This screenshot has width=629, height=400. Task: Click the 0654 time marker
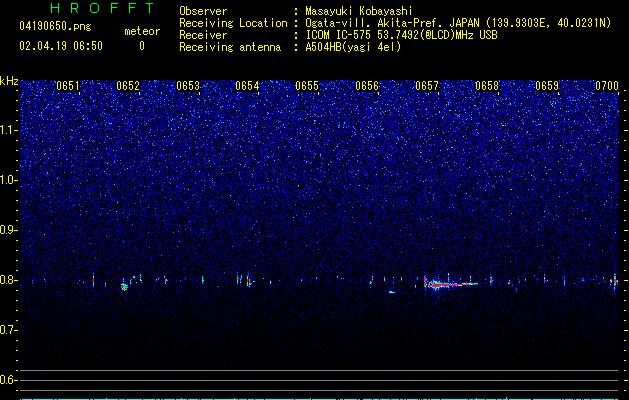tap(247, 86)
